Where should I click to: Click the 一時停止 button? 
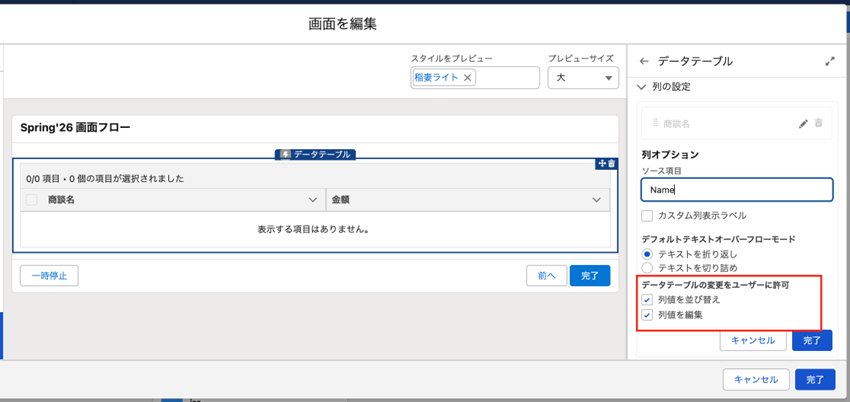tap(49, 276)
